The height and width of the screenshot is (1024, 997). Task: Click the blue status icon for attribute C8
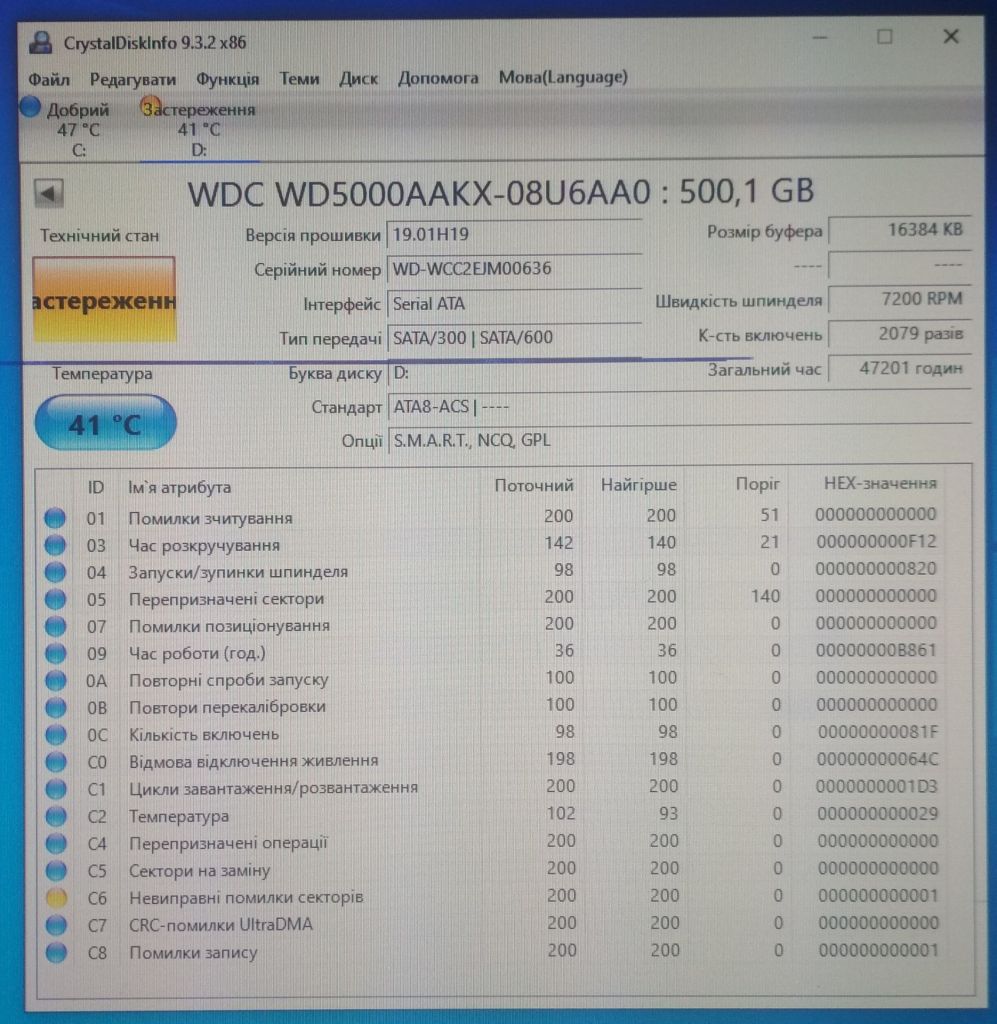[57, 953]
